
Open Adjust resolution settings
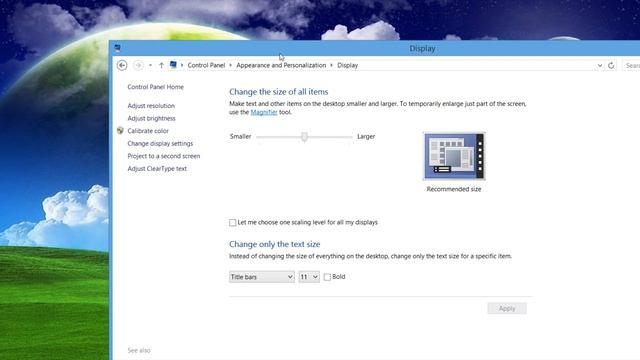(x=151, y=106)
